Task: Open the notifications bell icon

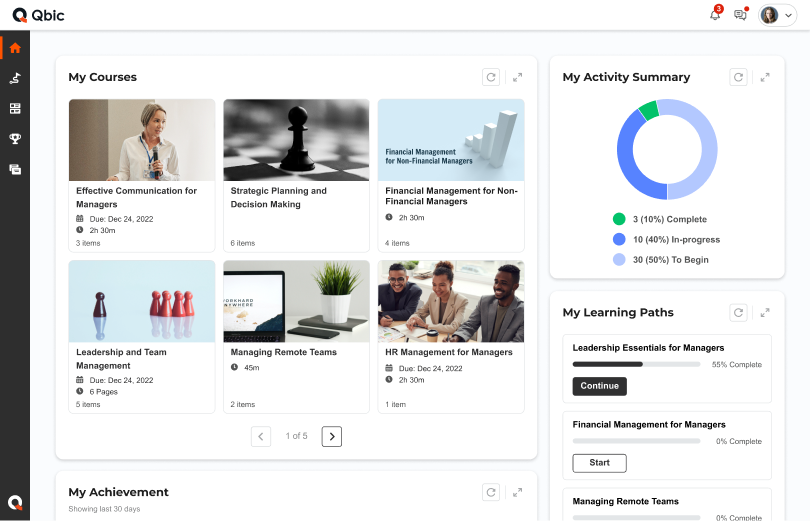Action: coord(715,14)
